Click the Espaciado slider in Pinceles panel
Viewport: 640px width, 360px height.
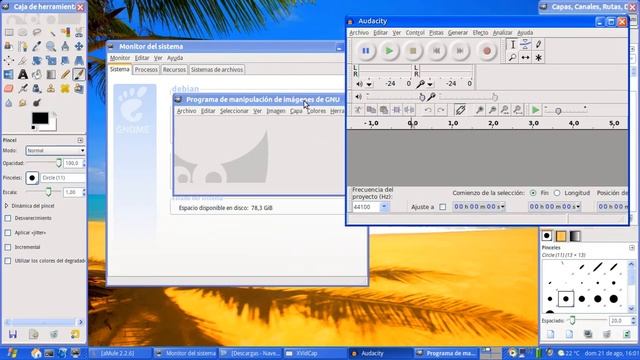pyautogui.click(x=587, y=321)
